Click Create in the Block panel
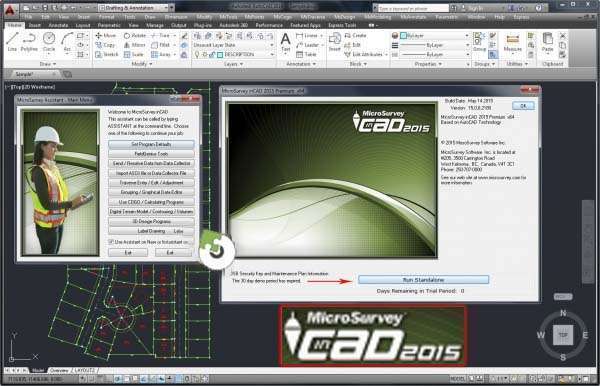Screen dimensions: 600x386 [x=355, y=36]
